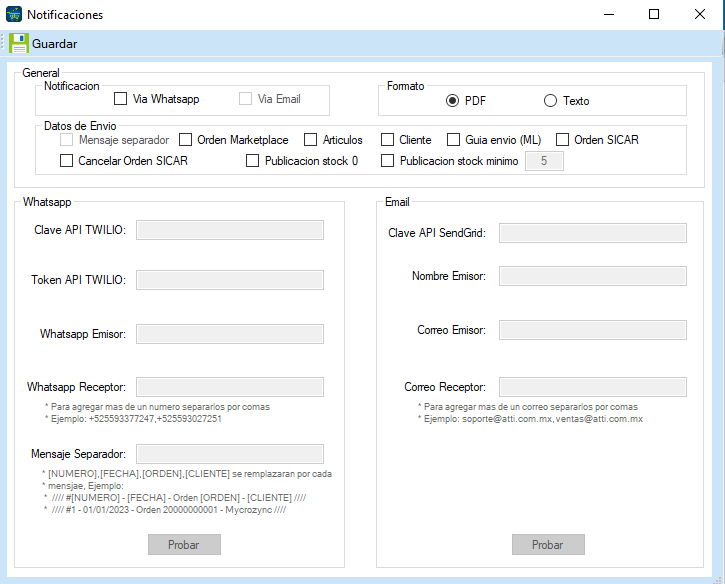Enable the Via Whatsapp checkbox
The width and height of the screenshot is (725, 584).
120,99
